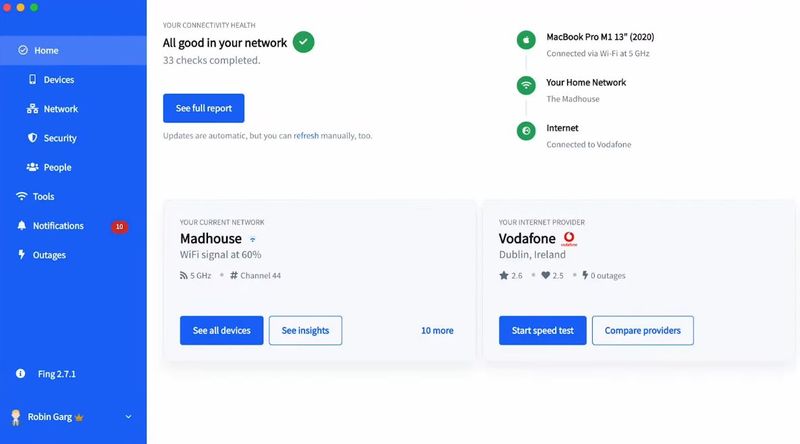
Task: Go to the Network sidebar item
Action: [x=60, y=109]
